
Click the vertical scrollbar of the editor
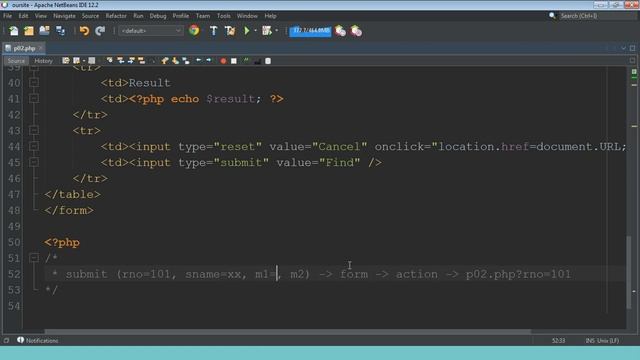(x=629, y=272)
